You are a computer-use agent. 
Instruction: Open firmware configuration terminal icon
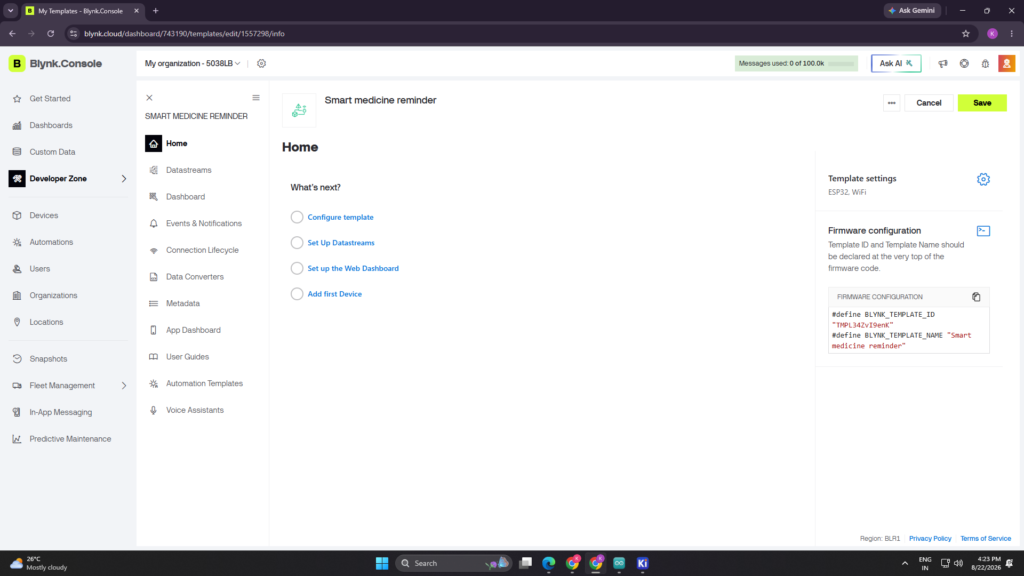pyautogui.click(x=983, y=231)
